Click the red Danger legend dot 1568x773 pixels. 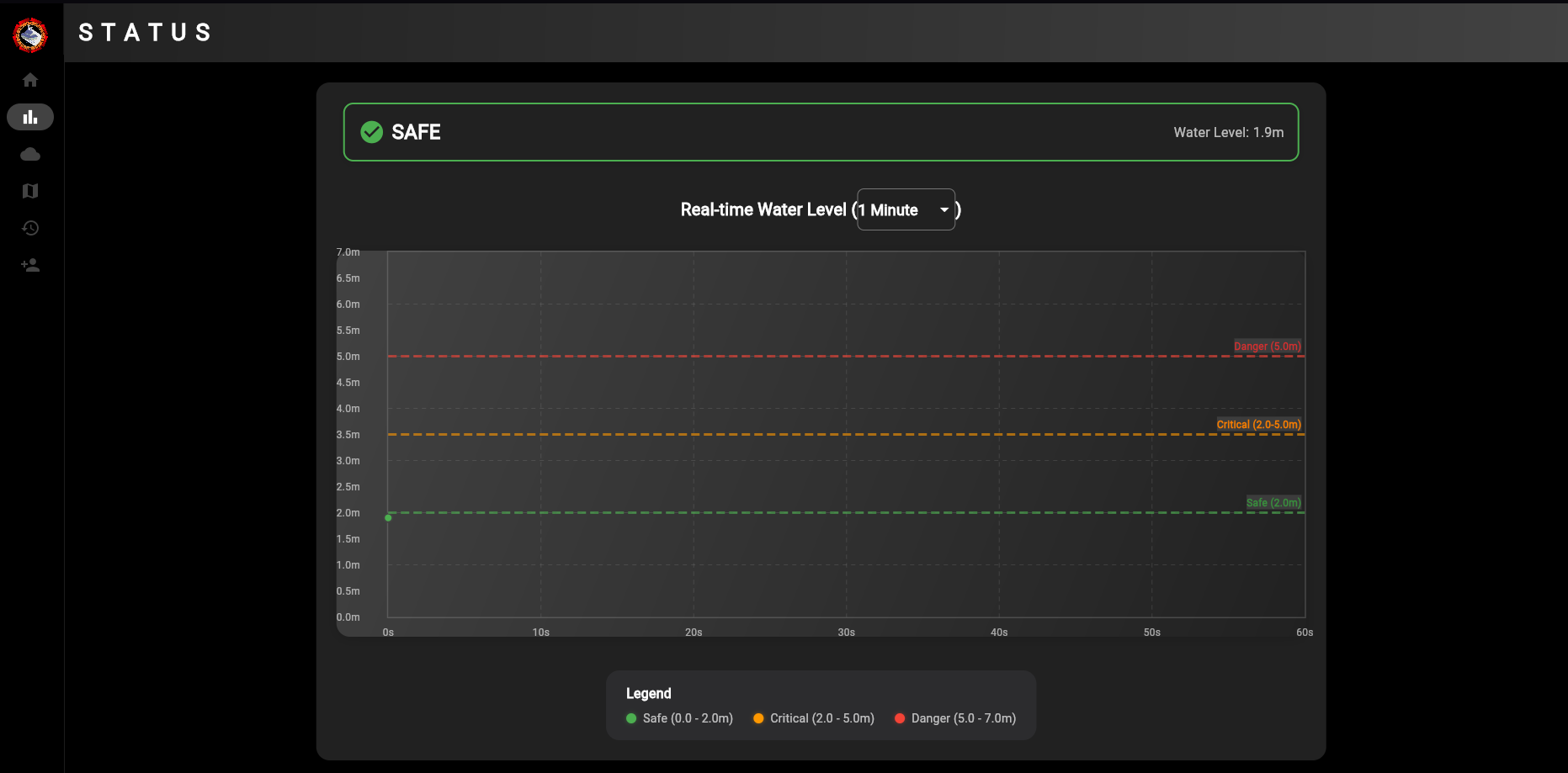point(900,718)
